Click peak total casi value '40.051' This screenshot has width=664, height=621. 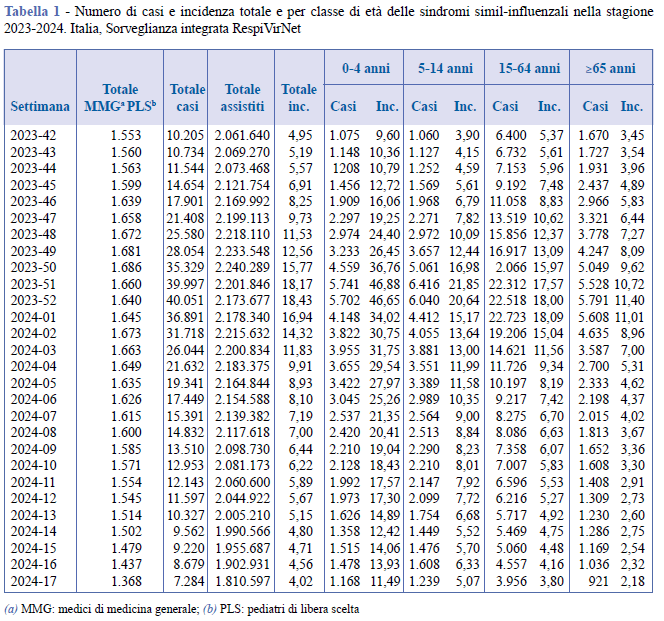tap(185, 300)
